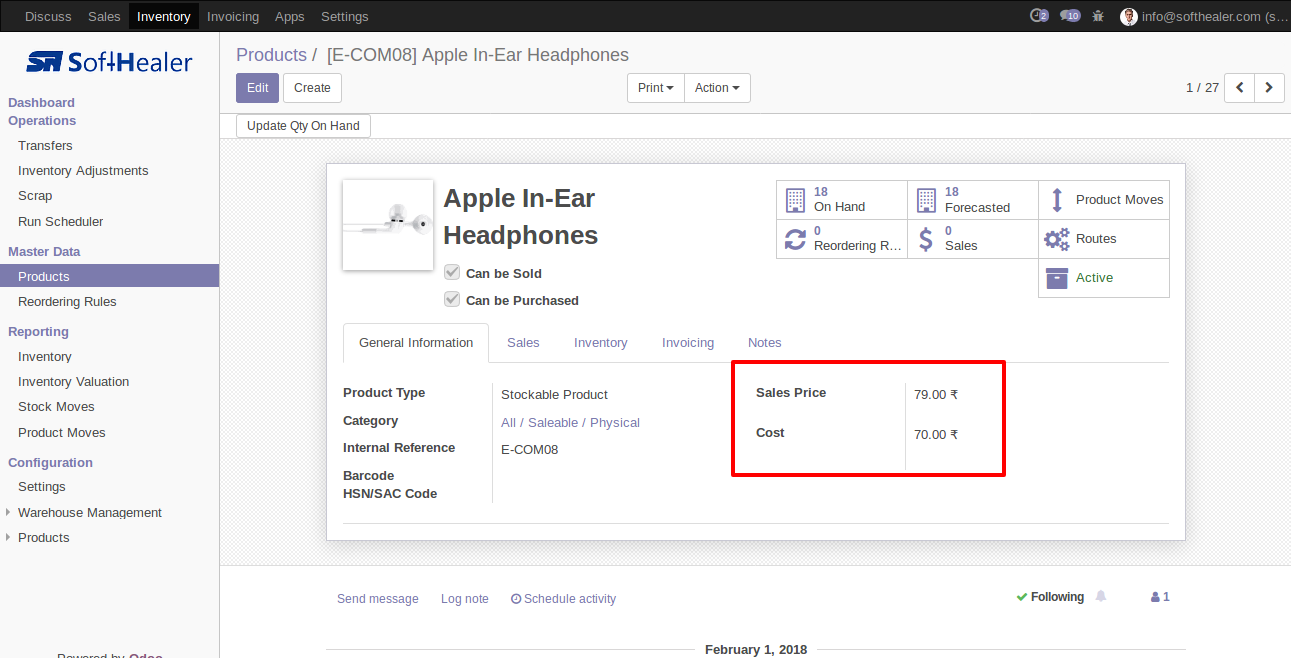Open the Inventory menu in the top bar

click(164, 16)
